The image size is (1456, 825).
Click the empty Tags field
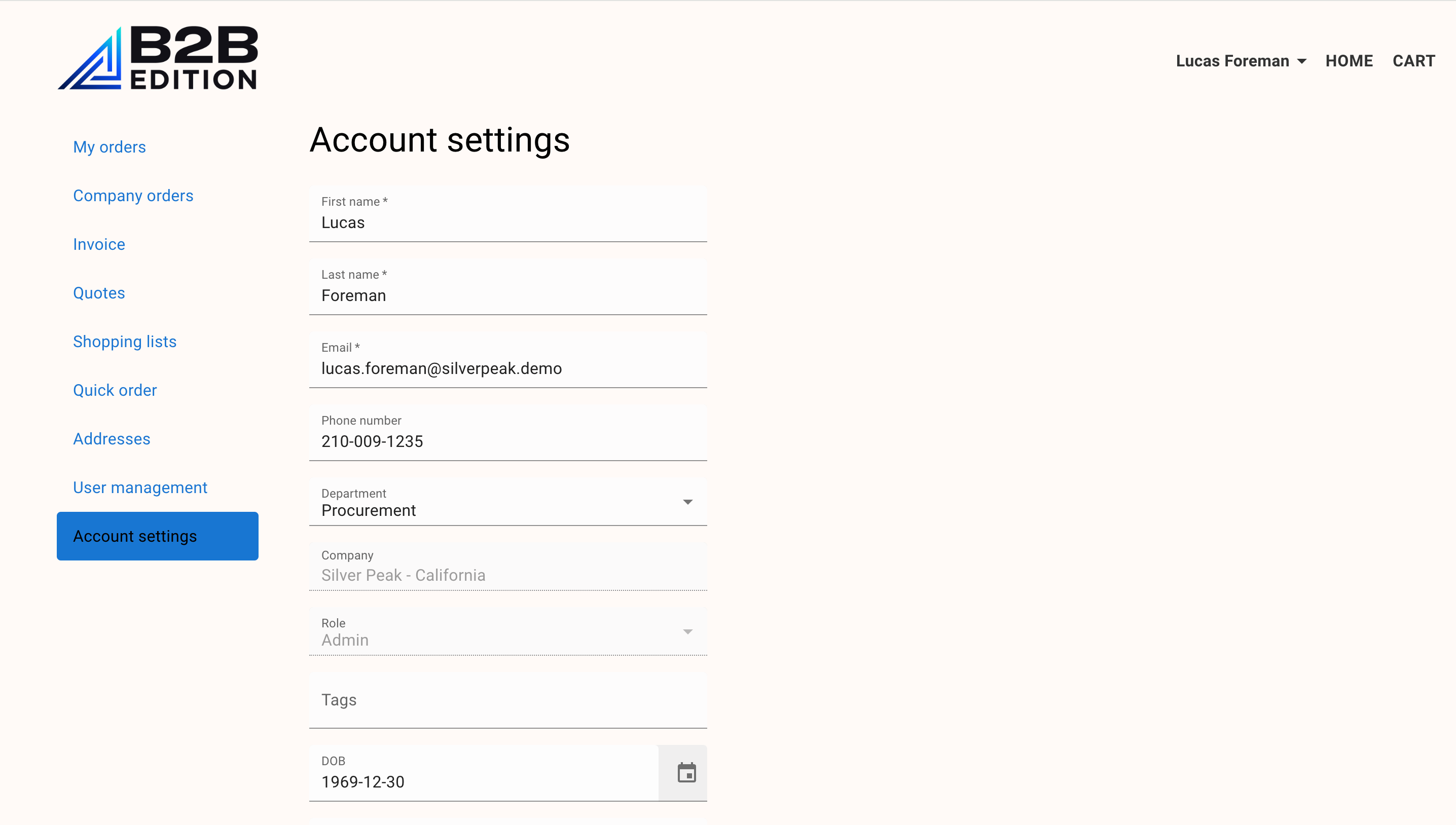point(508,700)
